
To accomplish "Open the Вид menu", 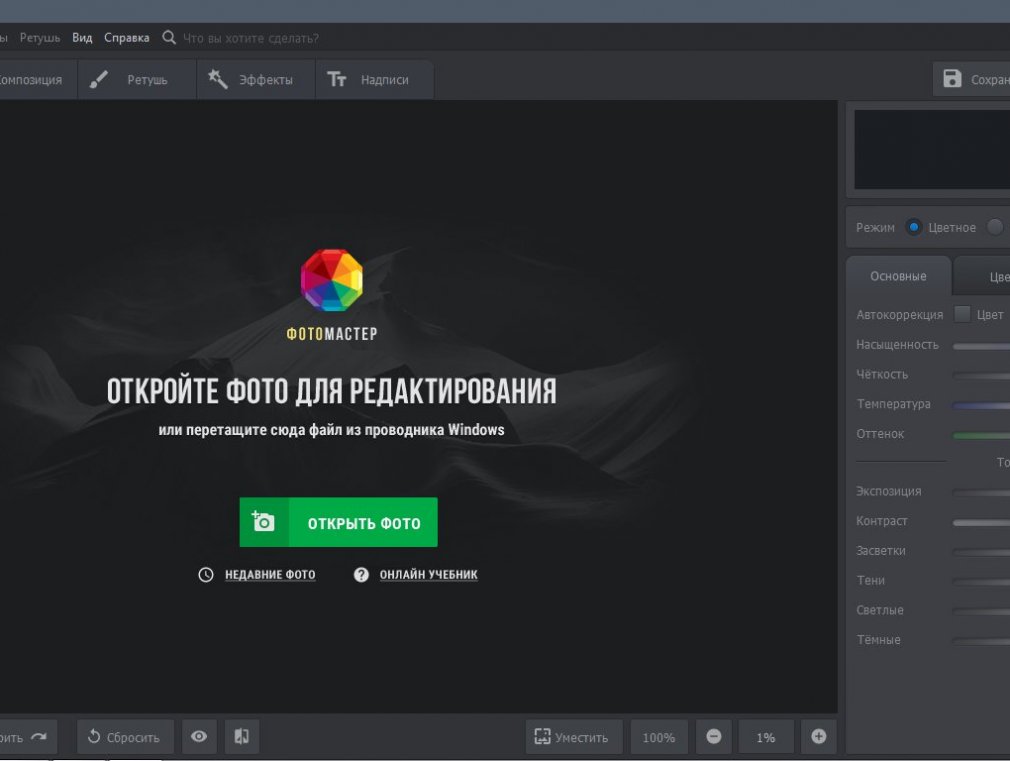I will coord(82,38).
